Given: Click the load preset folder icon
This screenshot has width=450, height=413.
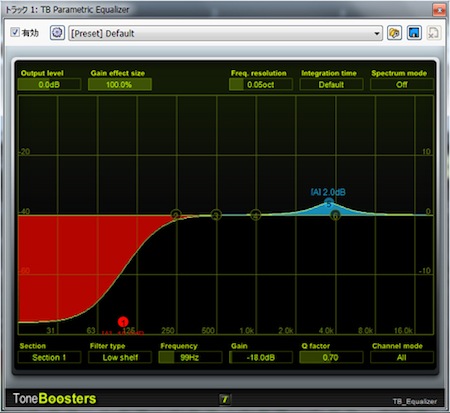Looking at the screenshot, I should point(394,33).
